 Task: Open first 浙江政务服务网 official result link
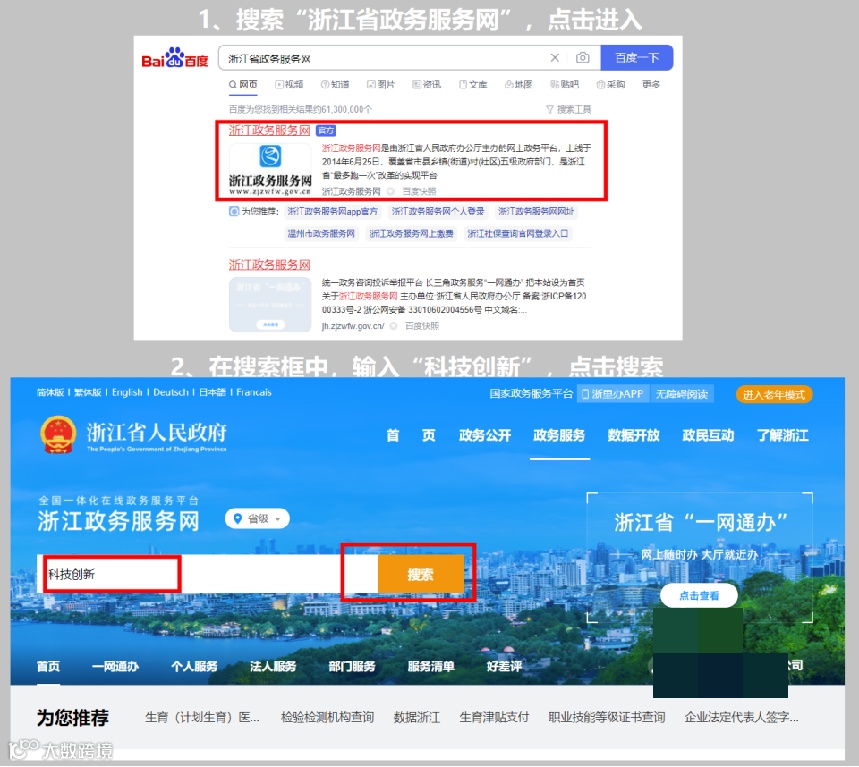pos(269,130)
